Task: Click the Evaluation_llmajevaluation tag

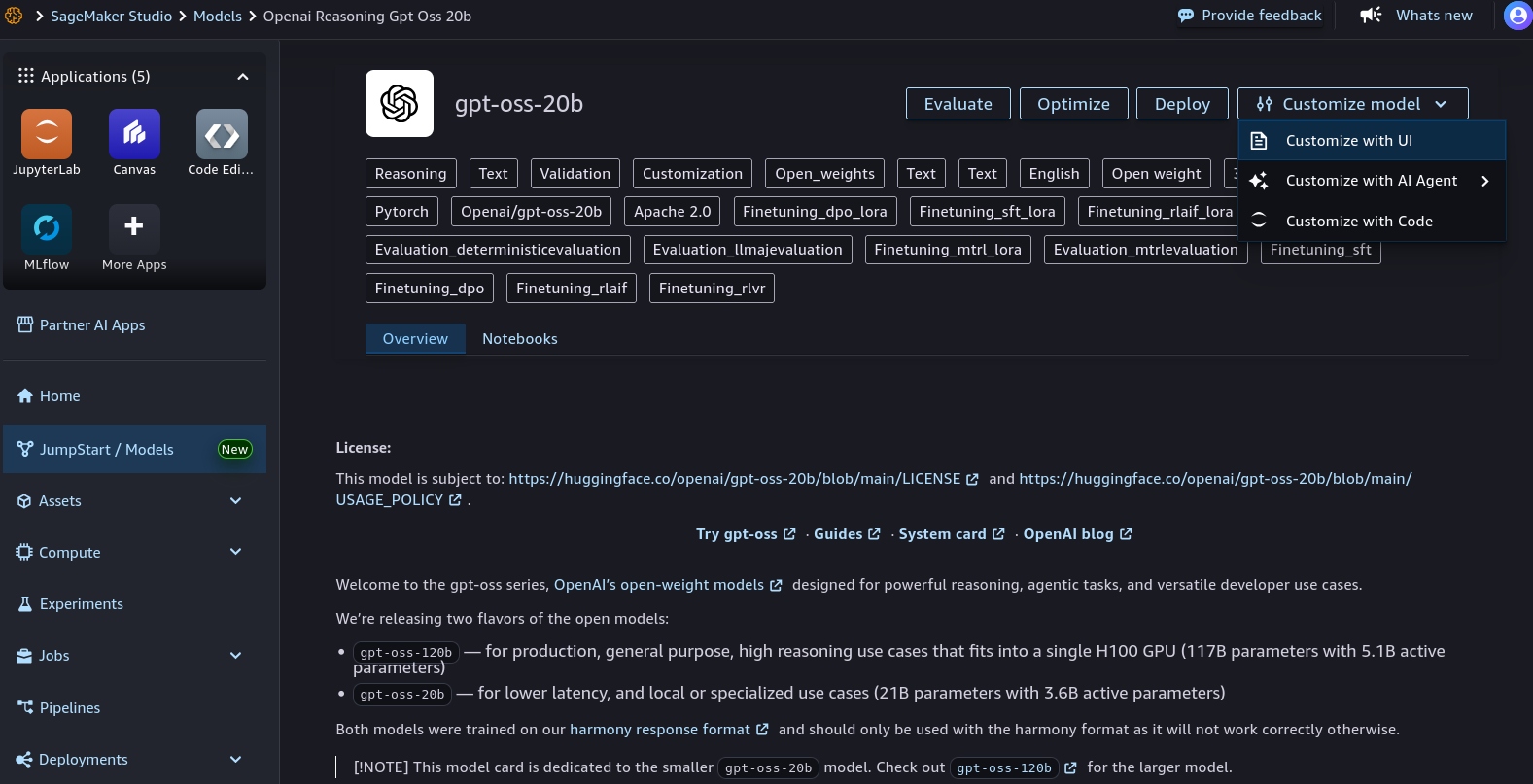Action: [748, 250]
